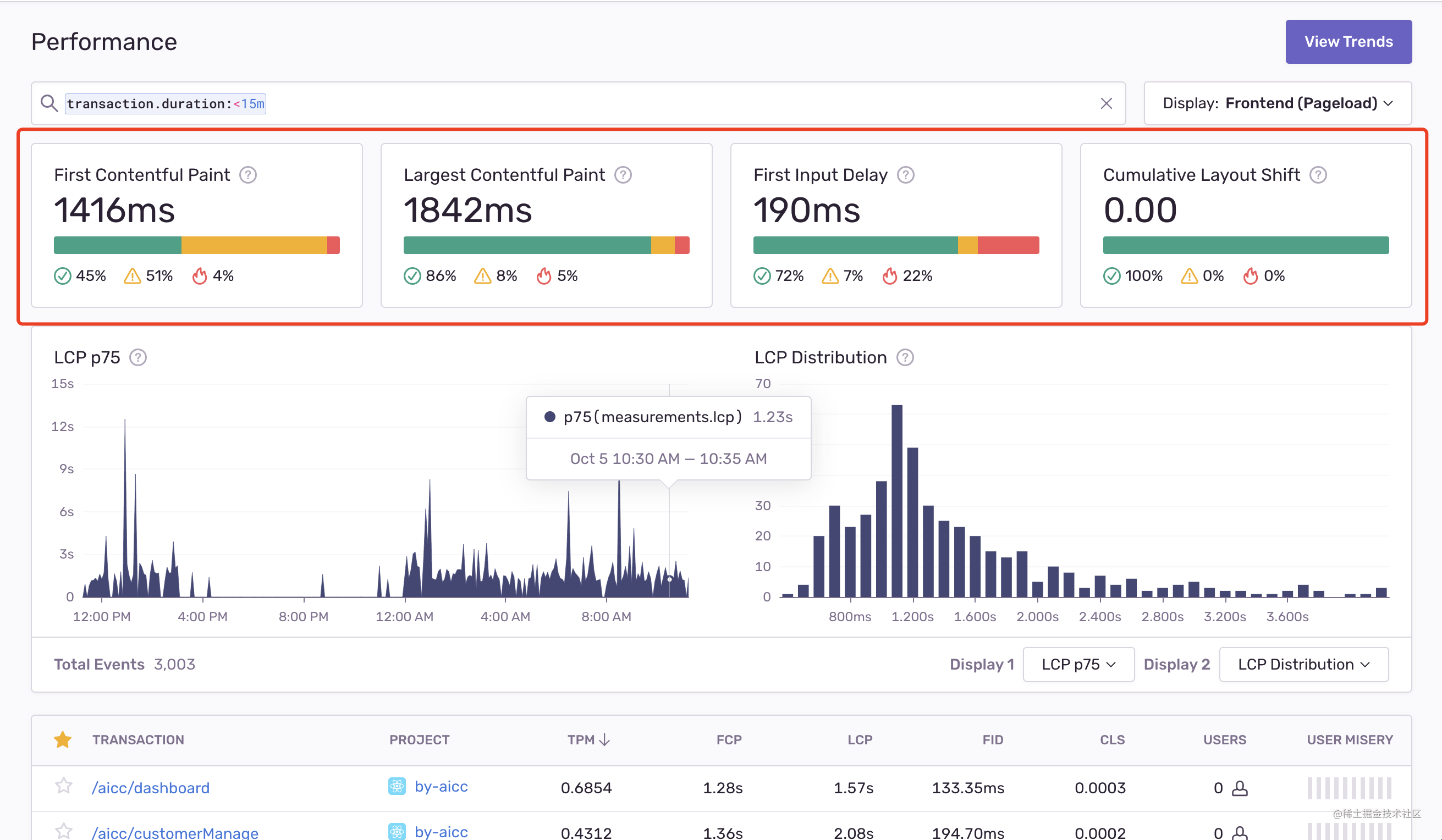Viewport: 1442px width, 840px height.
Task: Click React icon in /aicc/dashboard row
Action: (397, 786)
